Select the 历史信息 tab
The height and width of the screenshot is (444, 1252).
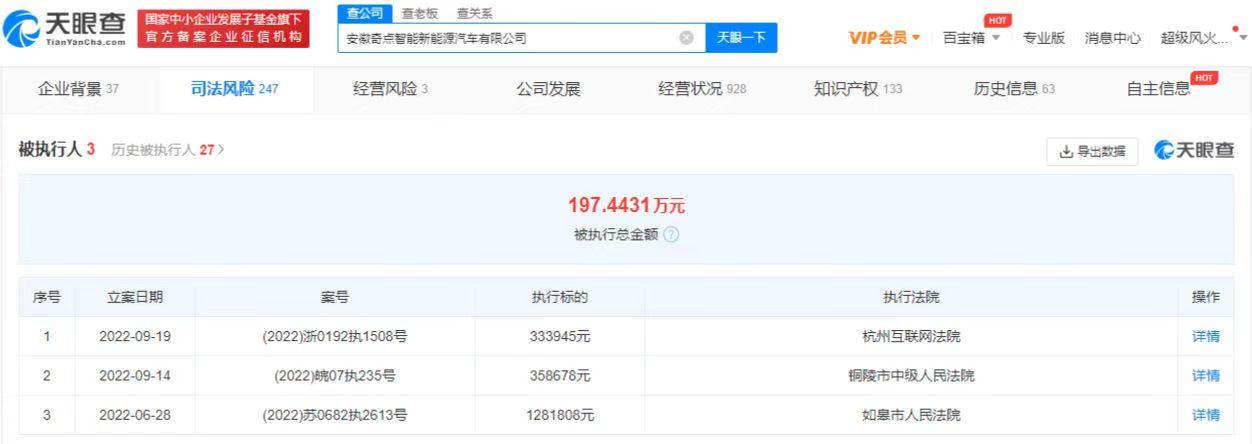1014,89
